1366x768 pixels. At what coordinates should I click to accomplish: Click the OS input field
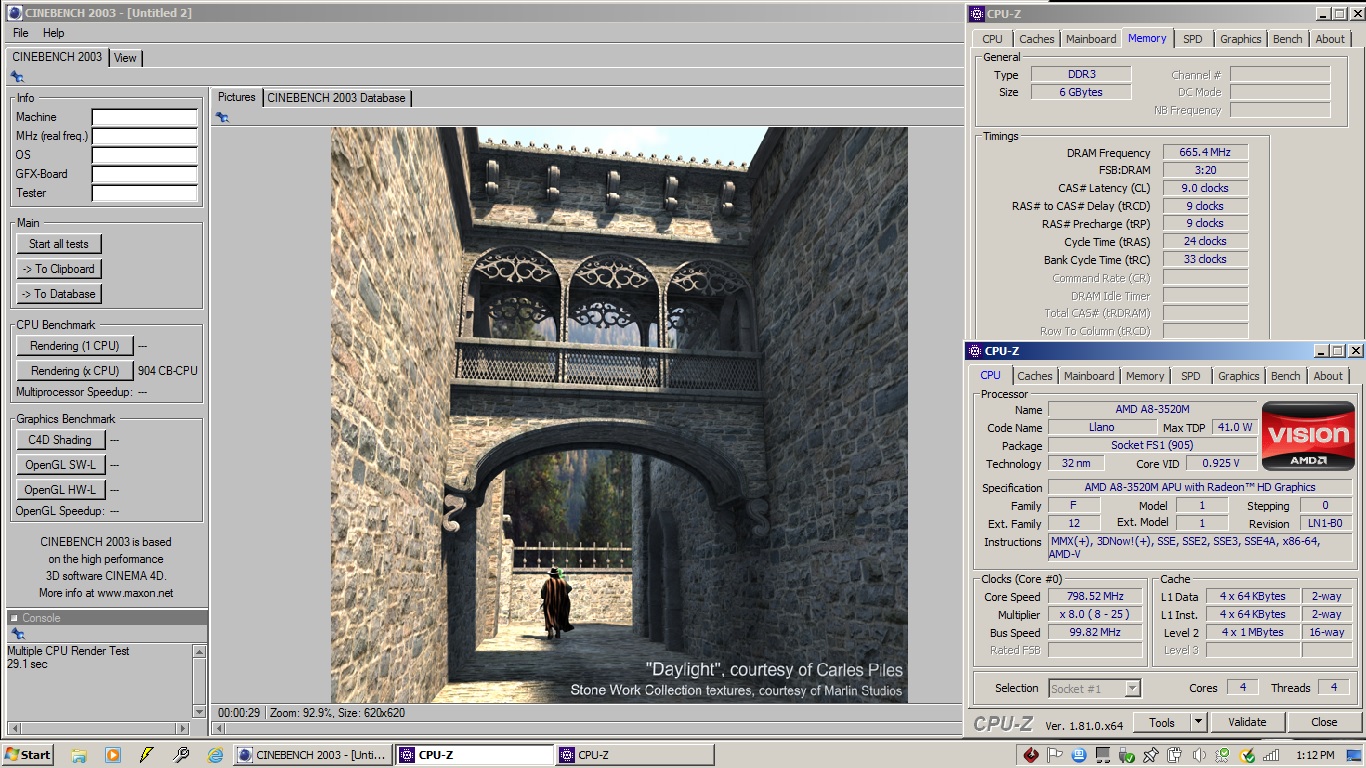pos(145,155)
